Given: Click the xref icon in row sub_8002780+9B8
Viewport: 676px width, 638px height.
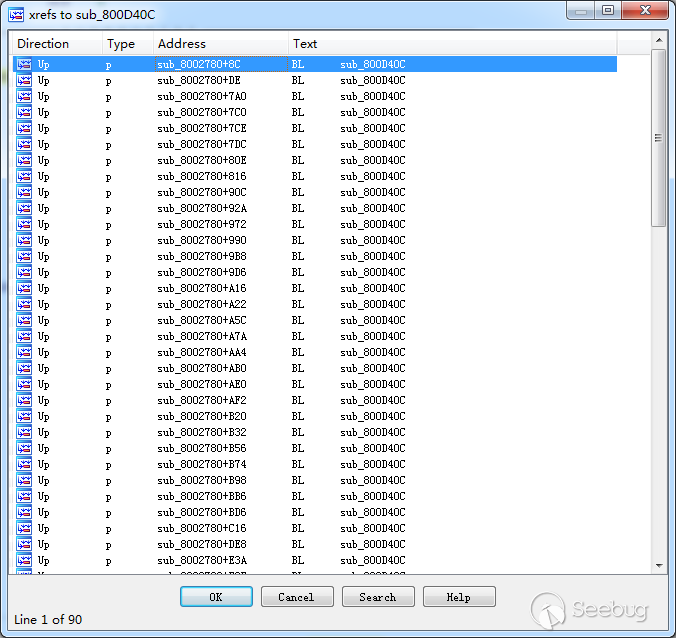Looking at the screenshot, I should pos(24,256).
